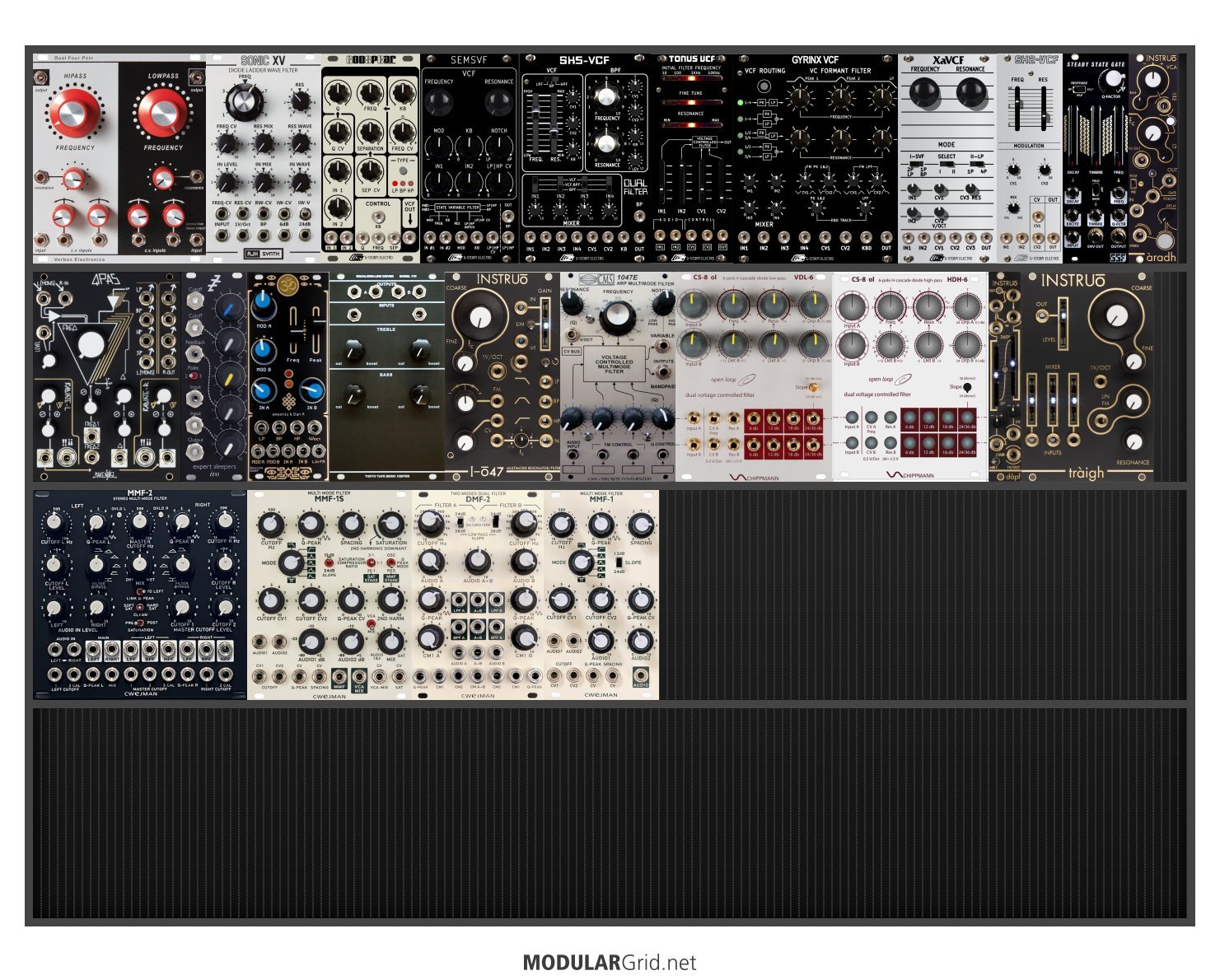The image size is (1220, 980).
Task: Click the large FREQUENCY knob on 1047E
Action: click(618, 317)
